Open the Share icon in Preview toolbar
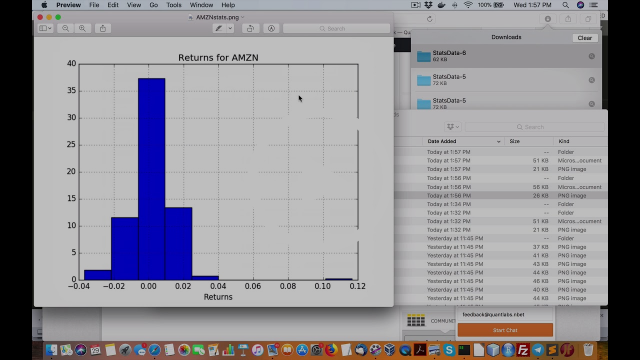Screen dimensions: 640x360 pyautogui.click(x=103, y=29)
